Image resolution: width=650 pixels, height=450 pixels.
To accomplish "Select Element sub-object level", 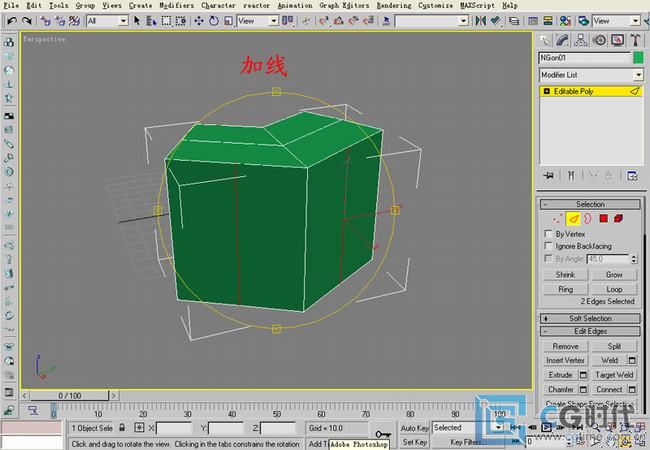I will [x=618, y=218].
